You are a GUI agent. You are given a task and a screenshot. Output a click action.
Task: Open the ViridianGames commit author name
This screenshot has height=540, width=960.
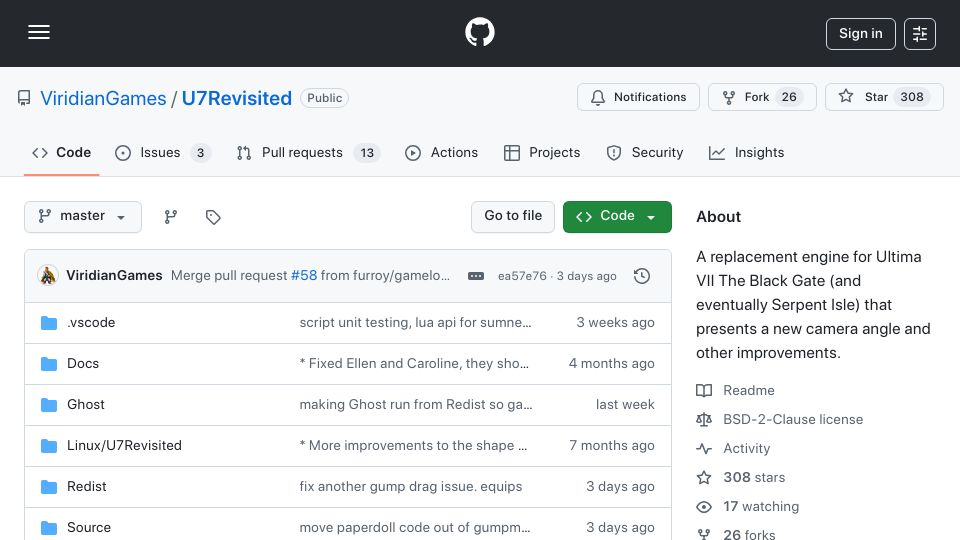coord(114,276)
